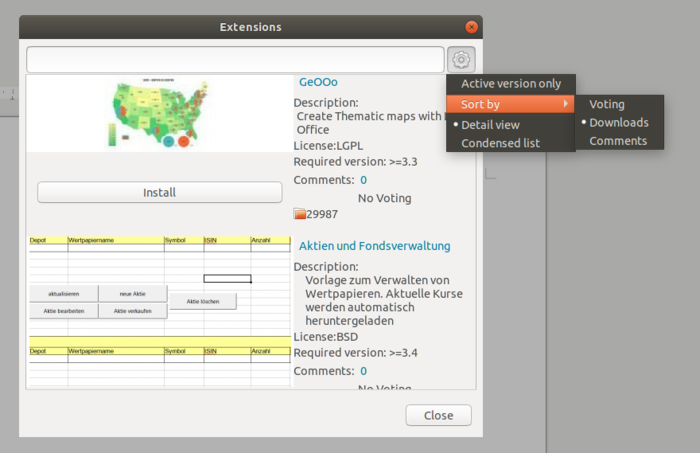
Task: Click the orange download-count icon beside 29987
Action: pos(300,214)
